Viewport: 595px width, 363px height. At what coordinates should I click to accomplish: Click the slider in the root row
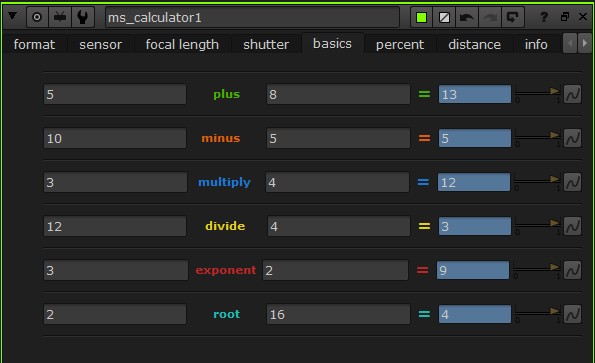(x=537, y=313)
